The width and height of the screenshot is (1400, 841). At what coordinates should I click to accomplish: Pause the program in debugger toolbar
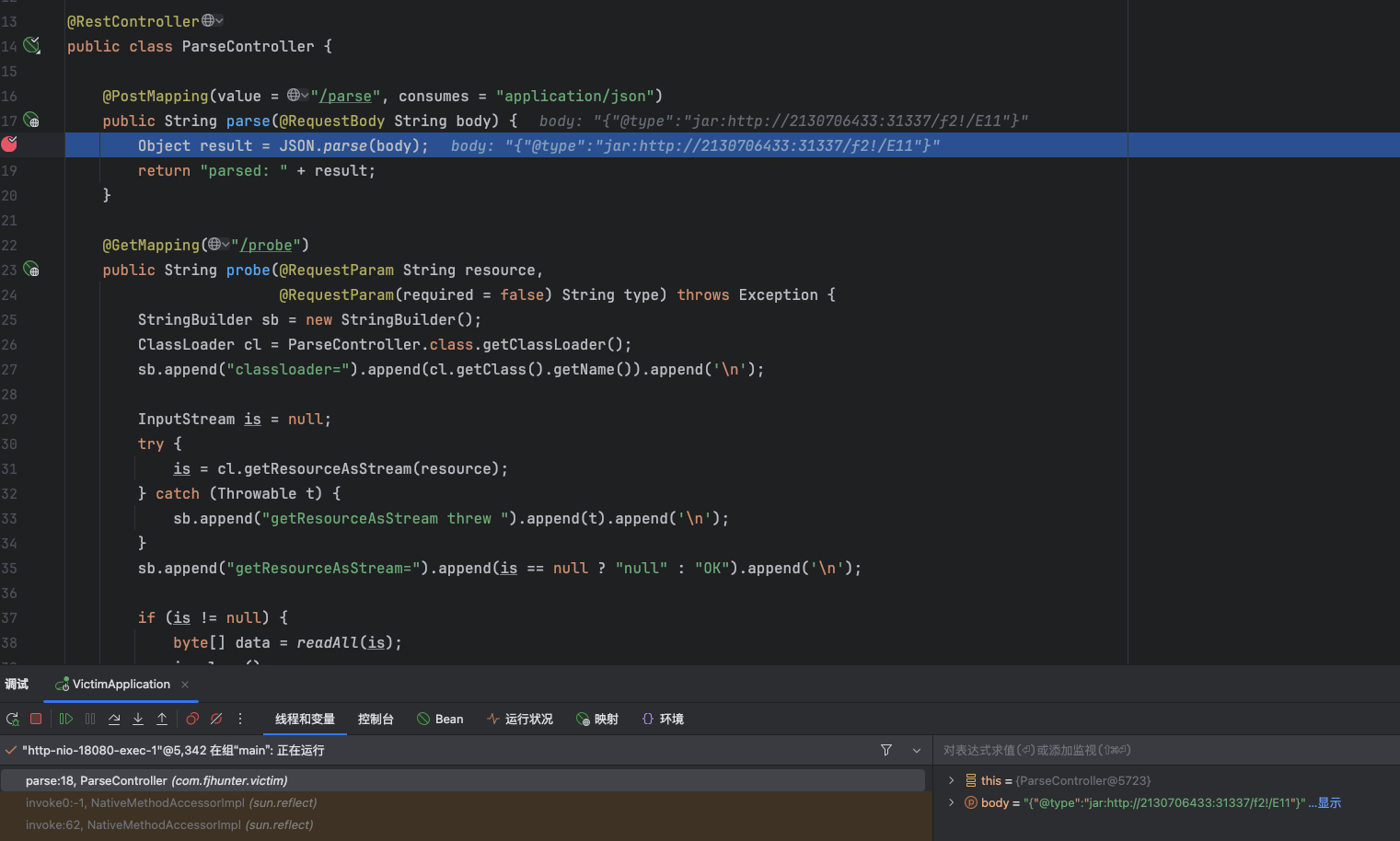pyautogui.click(x=90, y=719)
